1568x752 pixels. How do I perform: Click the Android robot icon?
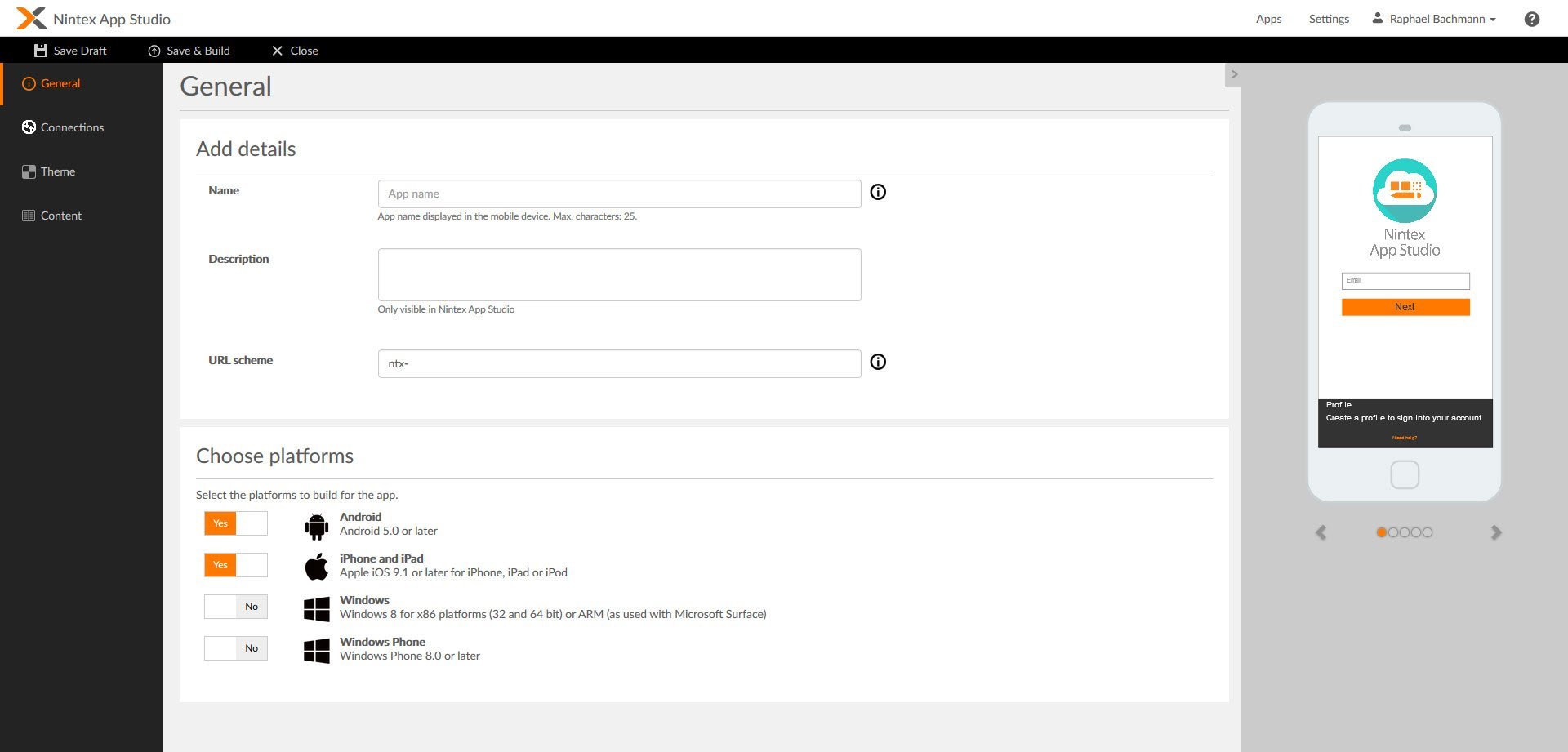316,526
